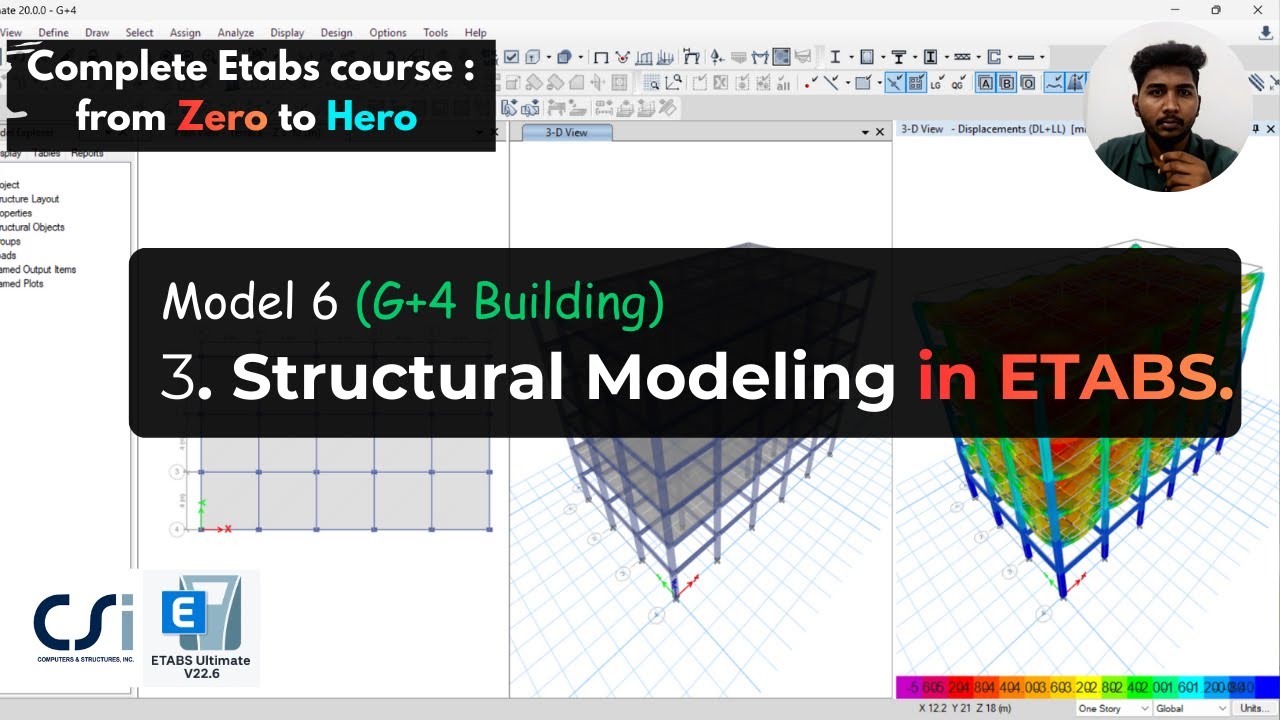Image resolution: width=1280 pixels, height=720 pixels.
Task: Toggle snap to joints and points
Action: 894,83
